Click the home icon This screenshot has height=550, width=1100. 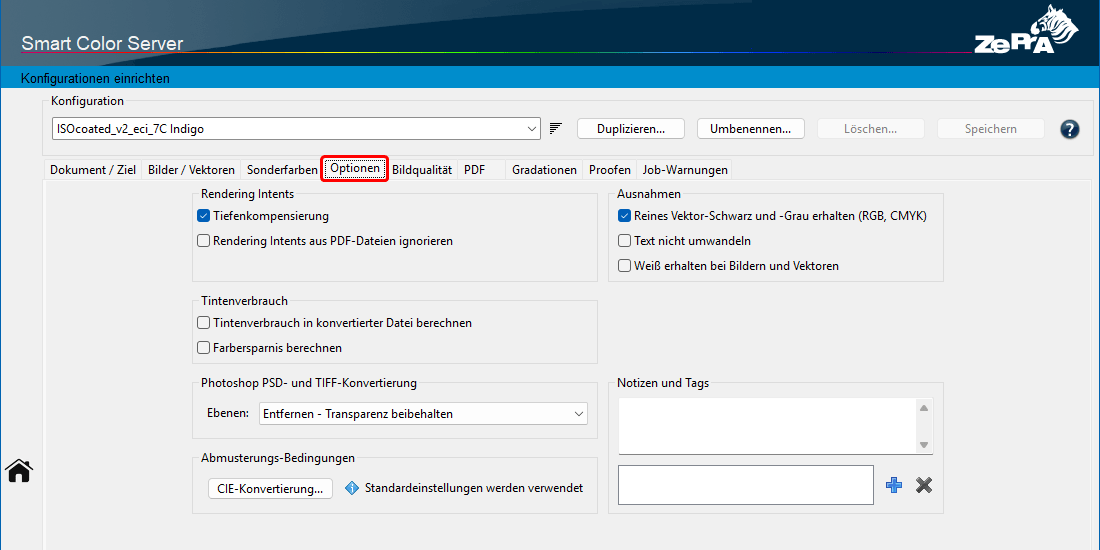coord(19,471)
